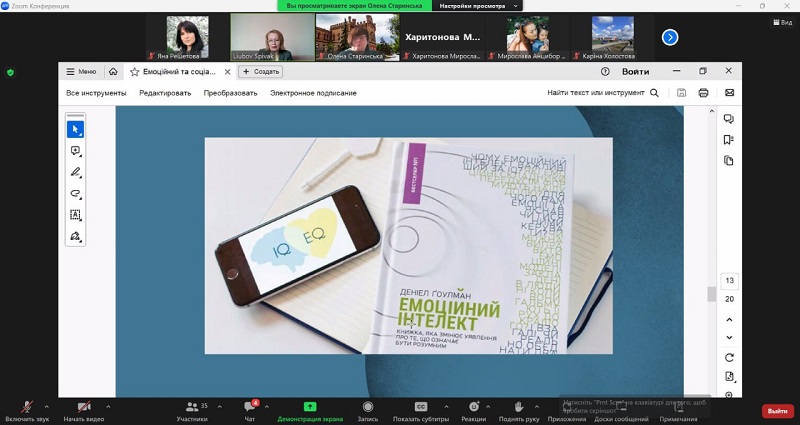Screen dimensions: 800x425
Task: Select the arrow selection tool
Action: [x=75, y=129]
